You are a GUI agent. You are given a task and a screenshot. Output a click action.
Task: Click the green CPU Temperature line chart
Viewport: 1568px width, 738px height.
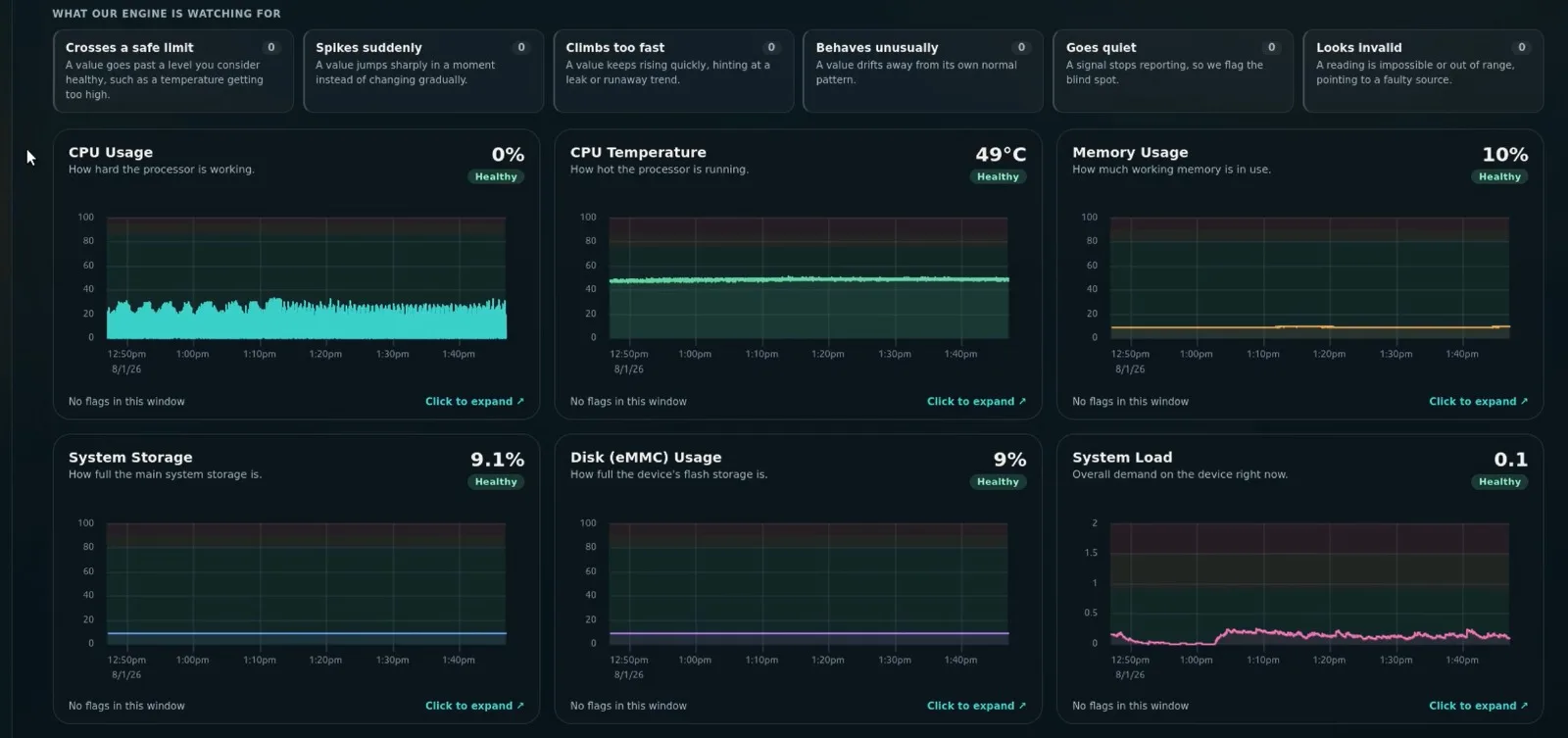[x=808, y=279]
